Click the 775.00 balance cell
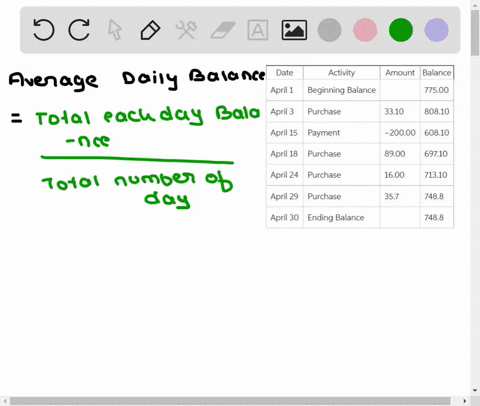The width and height of the screenshot is (480, 406). coord(437,90)
